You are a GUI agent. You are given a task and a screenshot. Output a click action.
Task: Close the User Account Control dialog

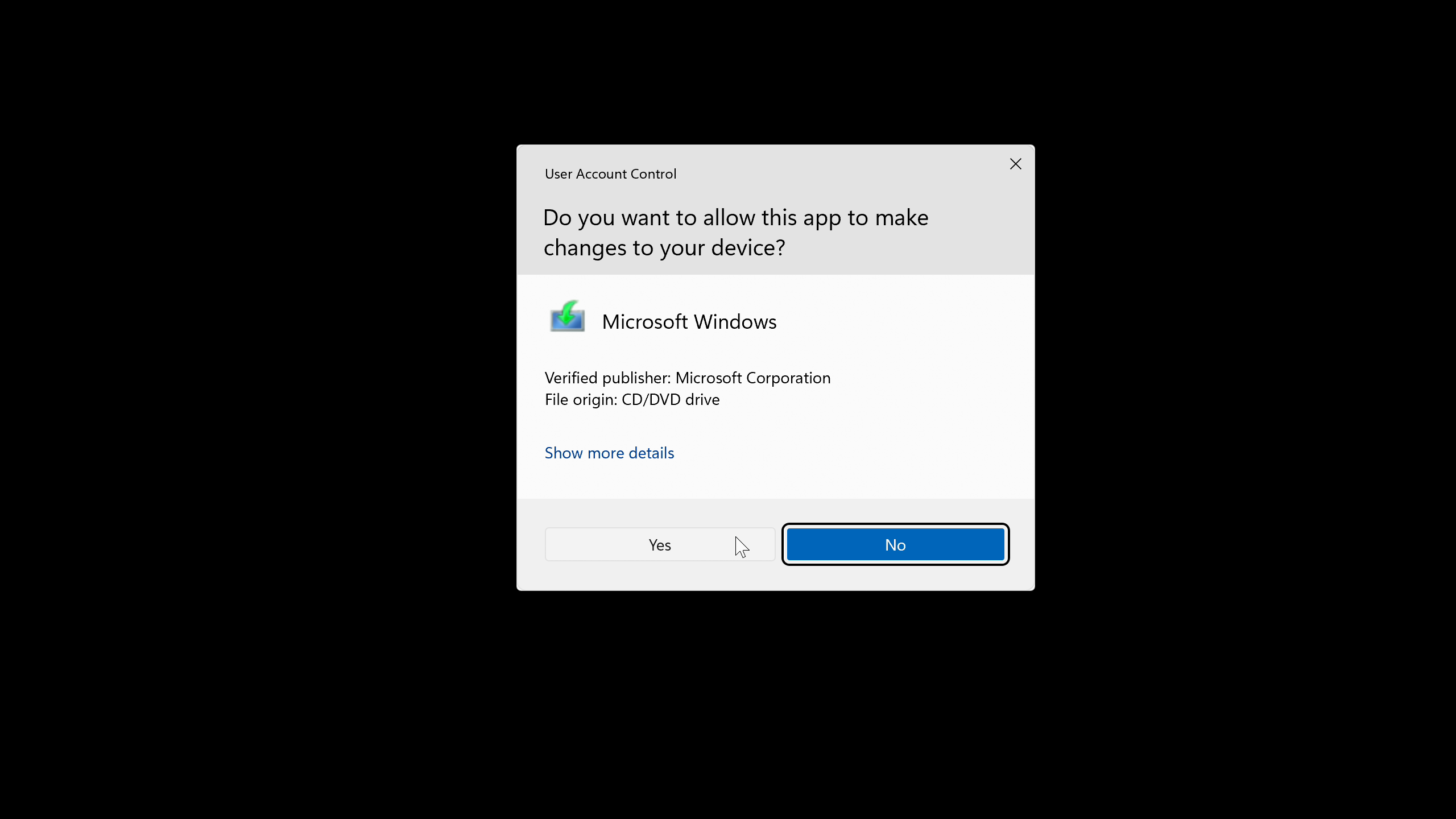click(x=1015, y=164)
